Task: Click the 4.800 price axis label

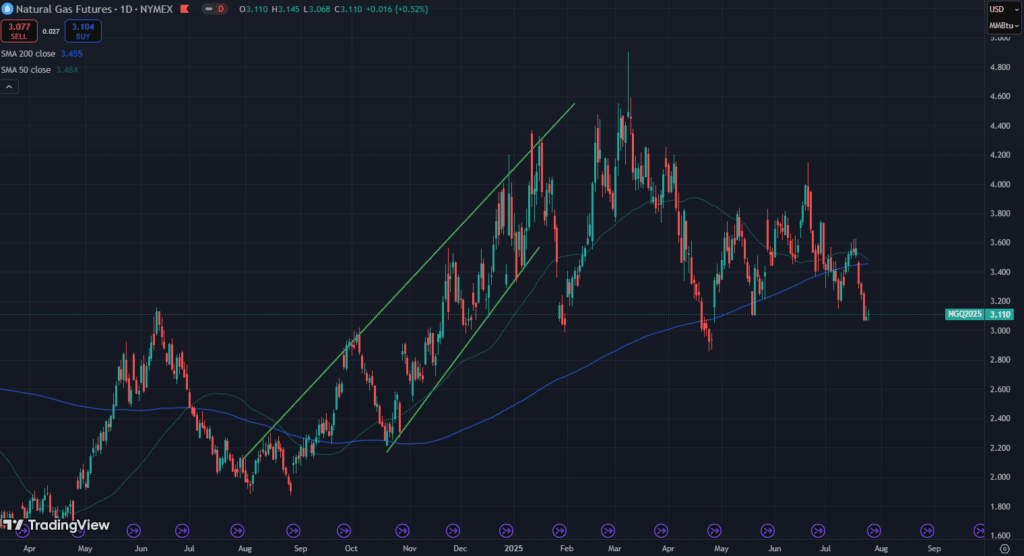Action: (x=1000, y=67)
